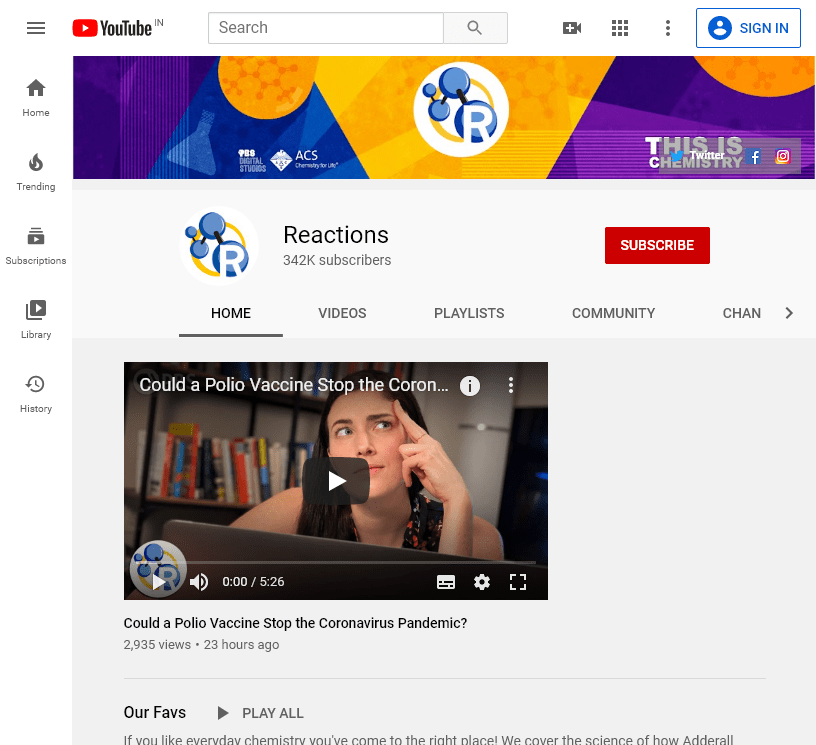The height and width of the screenshot is (745, 816).
Task: Click the channel banner image
Action: pos(444,118)
